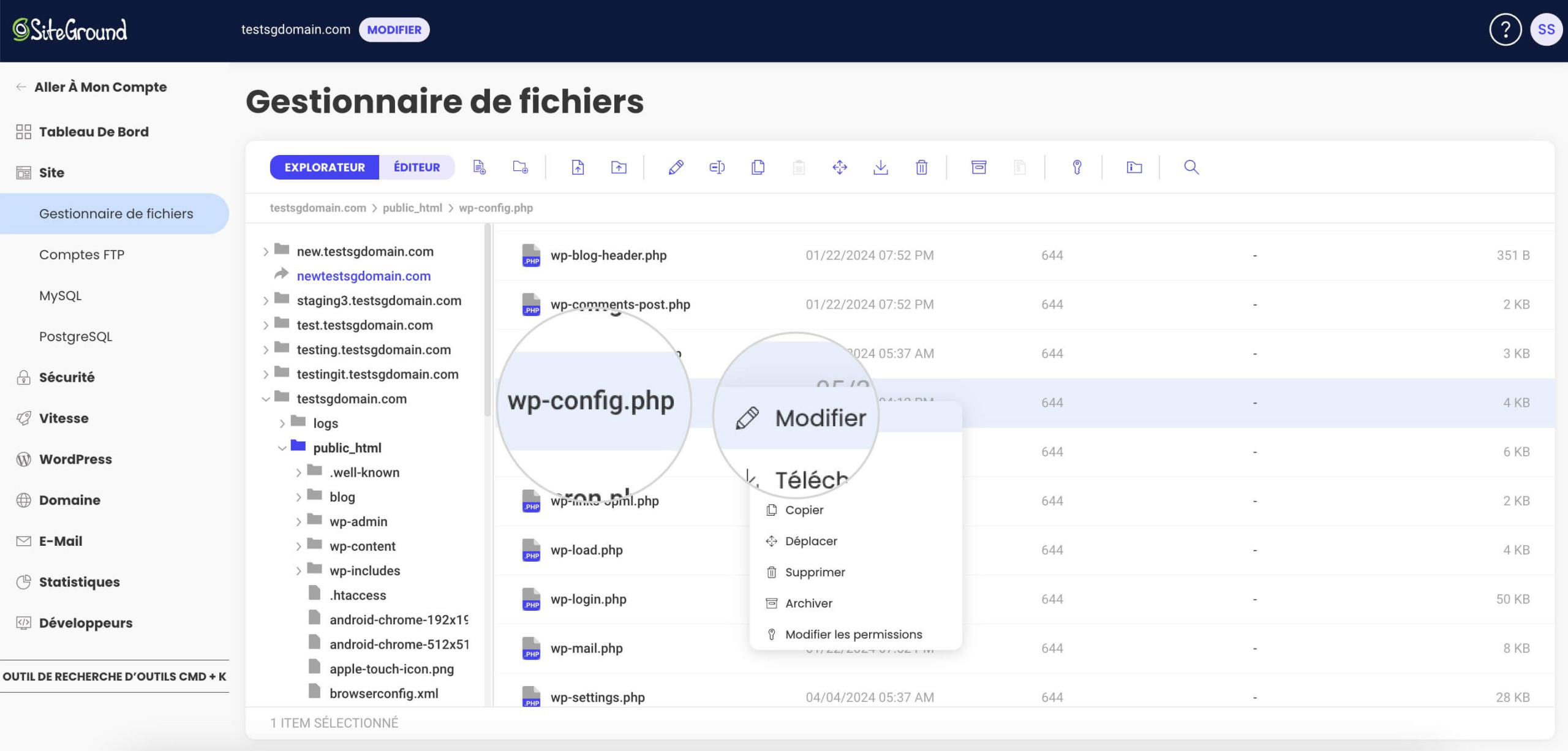Screen dimensions: 1568x751
Task: Choose Copier in context menu
Action: (x=856, y=510)
